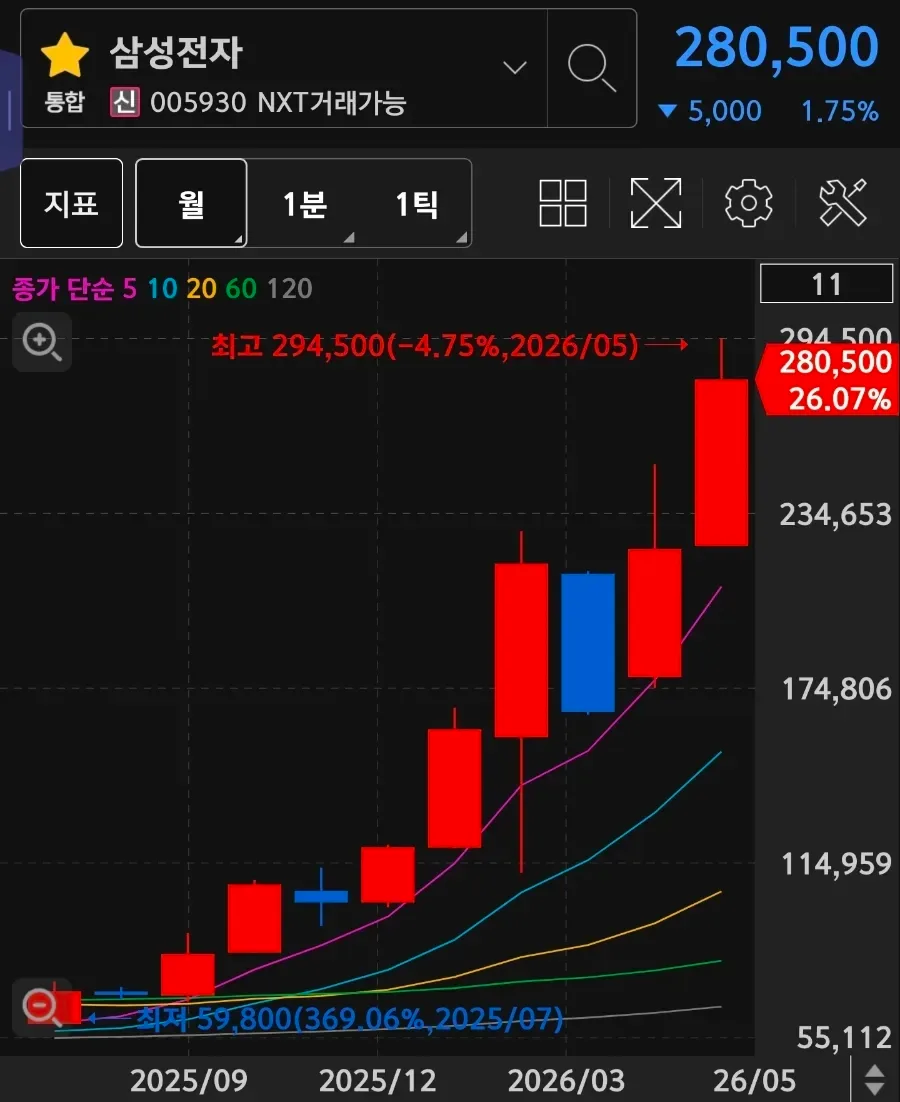900x1102 pixels.
Task: Click the 최고 294,500 high annotation
Action: pyautogui.click(x=425, y=346)
